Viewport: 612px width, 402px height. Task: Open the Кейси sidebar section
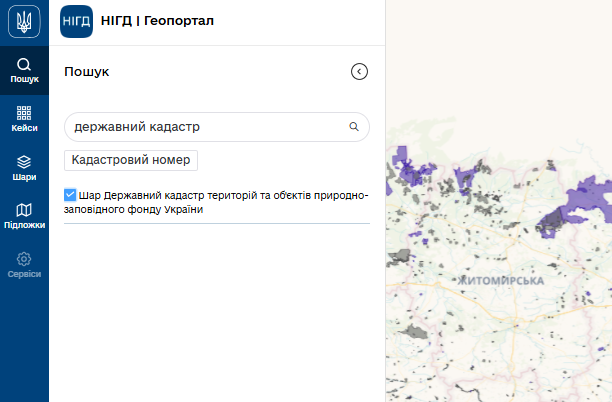click(x=24, y=119)
